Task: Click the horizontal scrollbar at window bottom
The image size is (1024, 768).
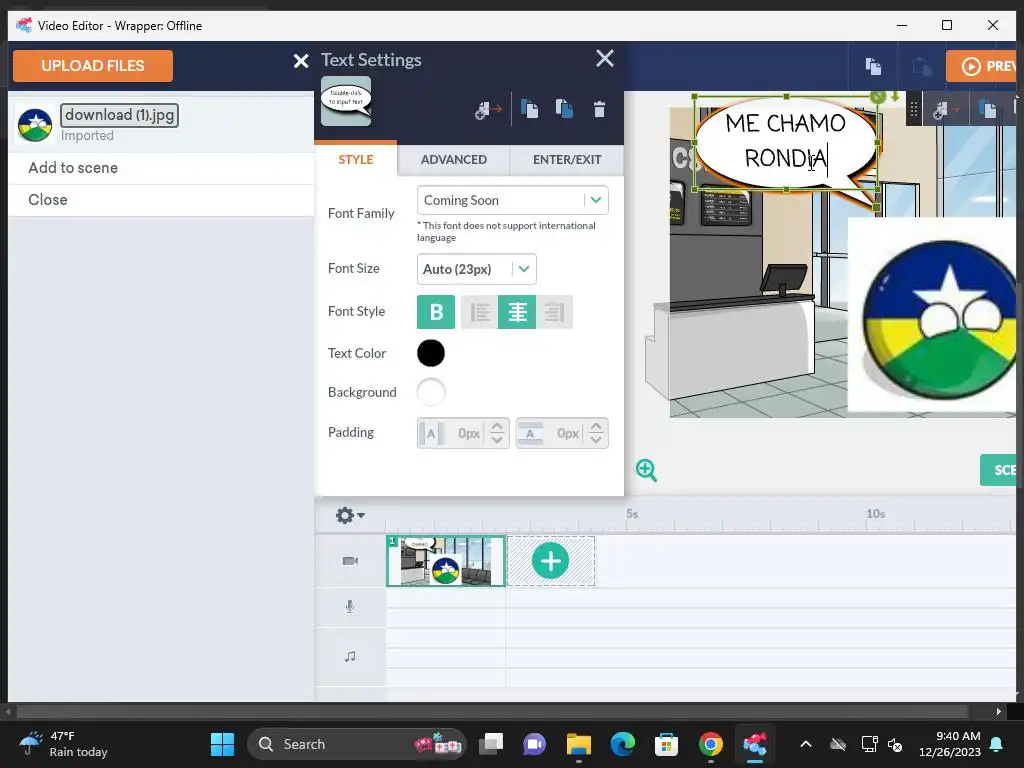Action: click(491, 711)
